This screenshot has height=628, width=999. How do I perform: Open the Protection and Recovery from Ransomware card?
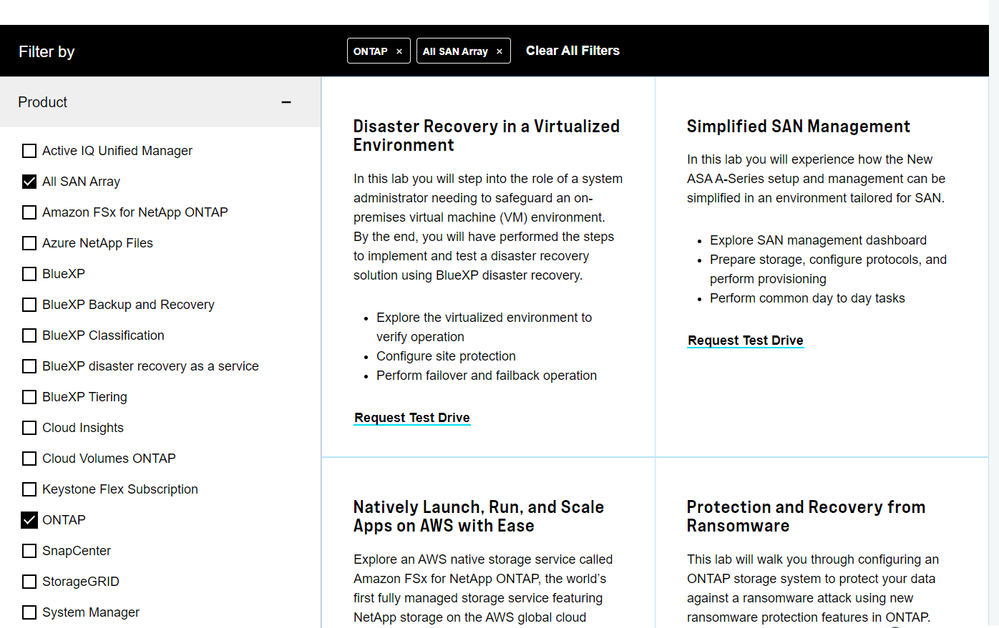[805, 516]
